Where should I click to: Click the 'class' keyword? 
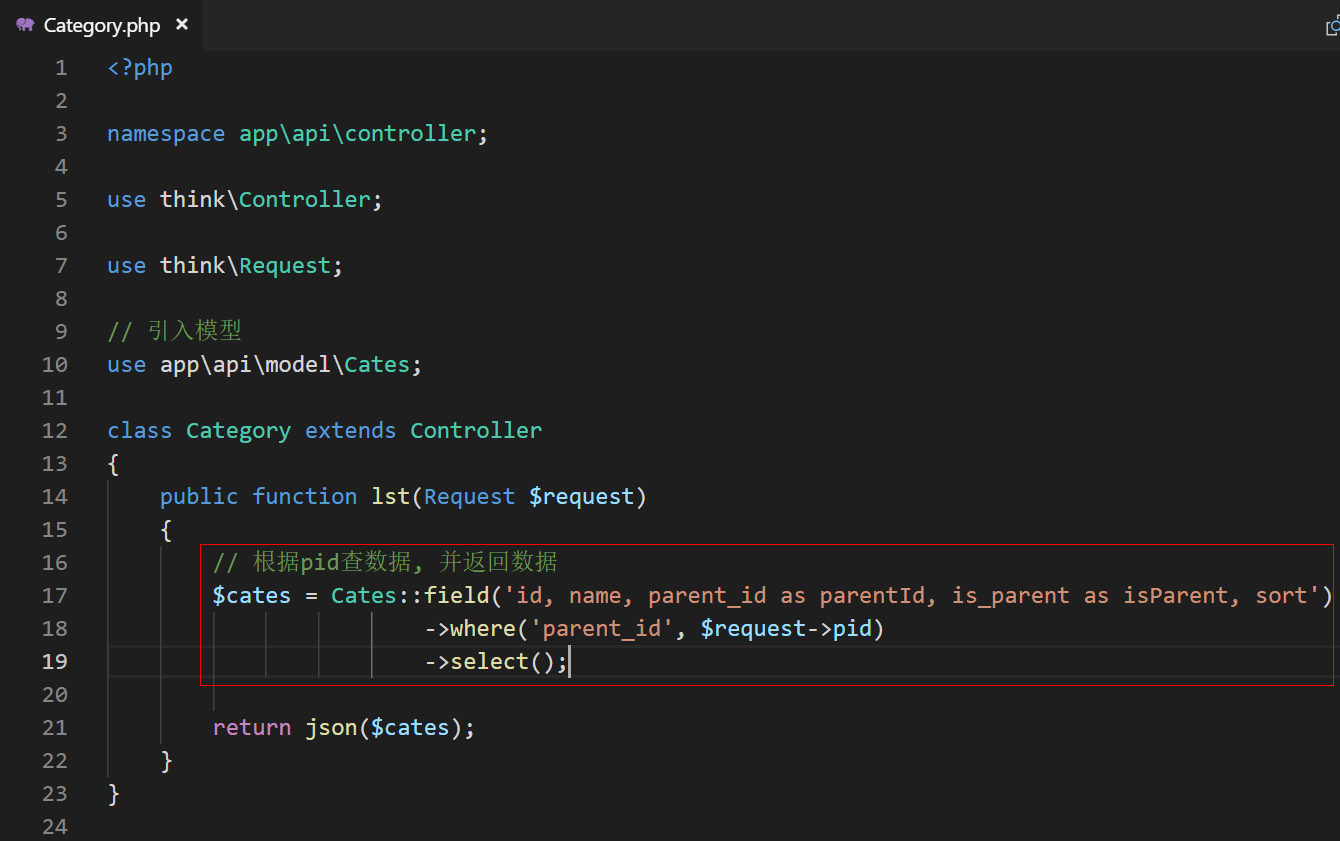click(x=140, y=431)
